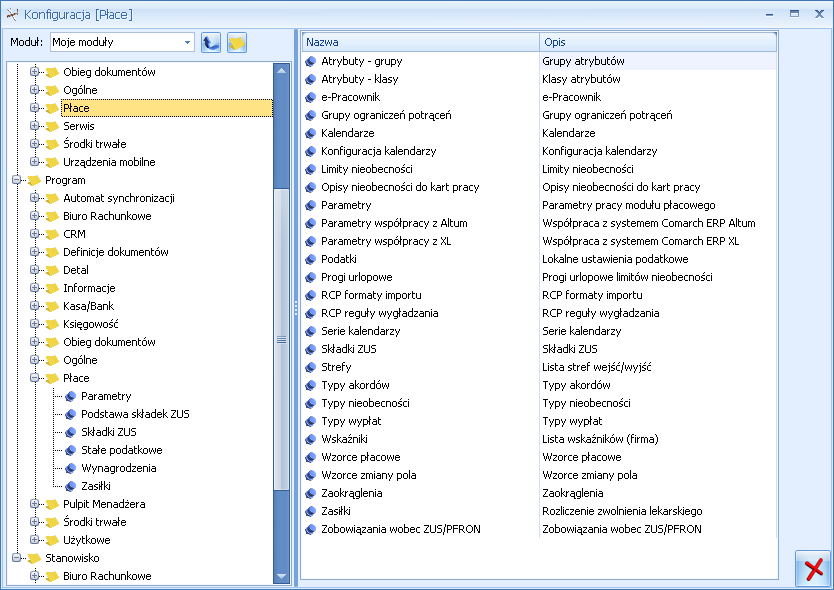Select Zobowiązania wobec ZUS/PFRON row
This screenshot has height=590, width=834.
539,529
